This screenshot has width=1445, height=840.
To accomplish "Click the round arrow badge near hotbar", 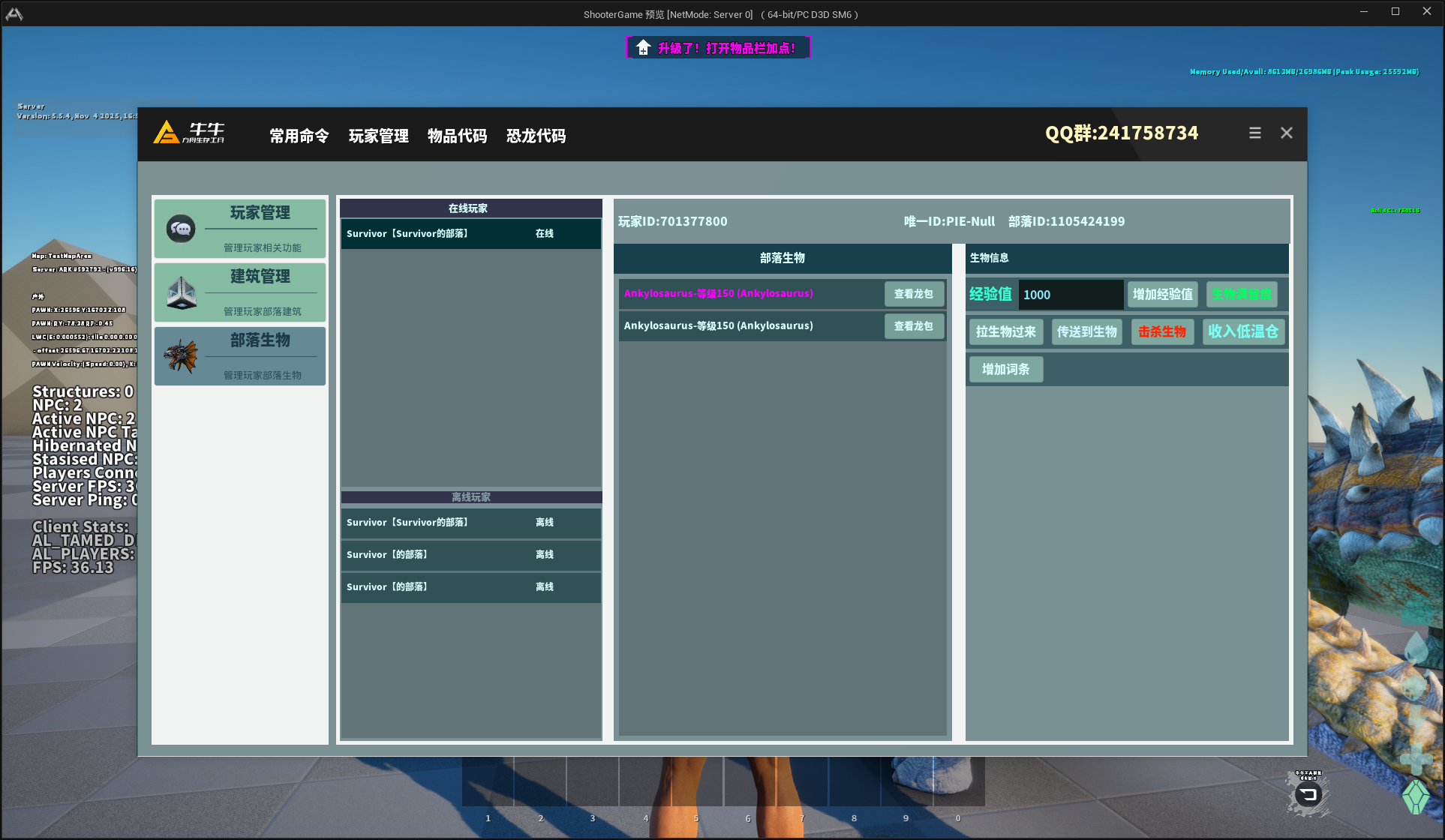I will [x=1308, y=795].
